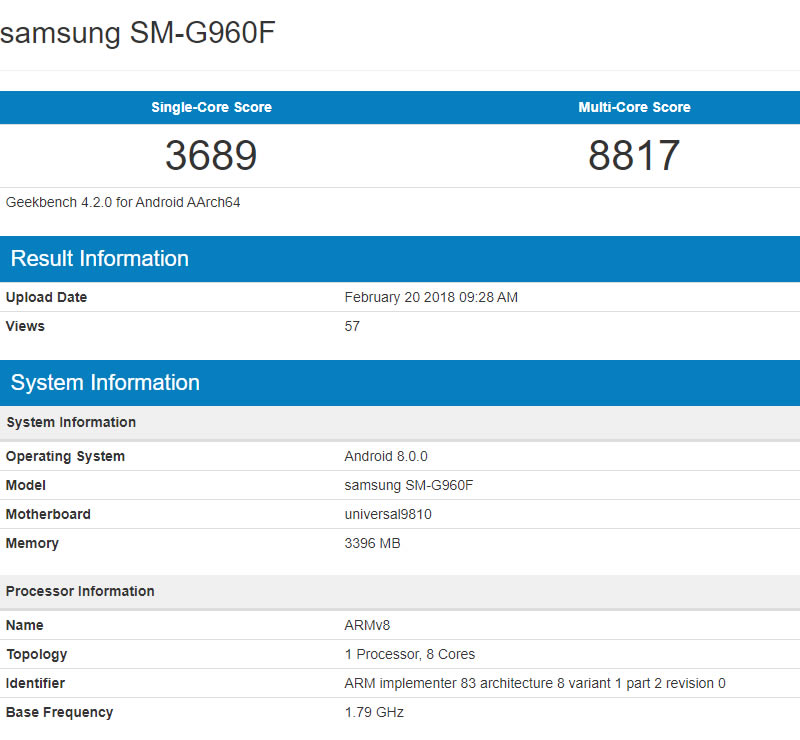Click the Single-Core Score header
Screen dimensions: 800x740
pyautogui.click(x=211, y=107)
